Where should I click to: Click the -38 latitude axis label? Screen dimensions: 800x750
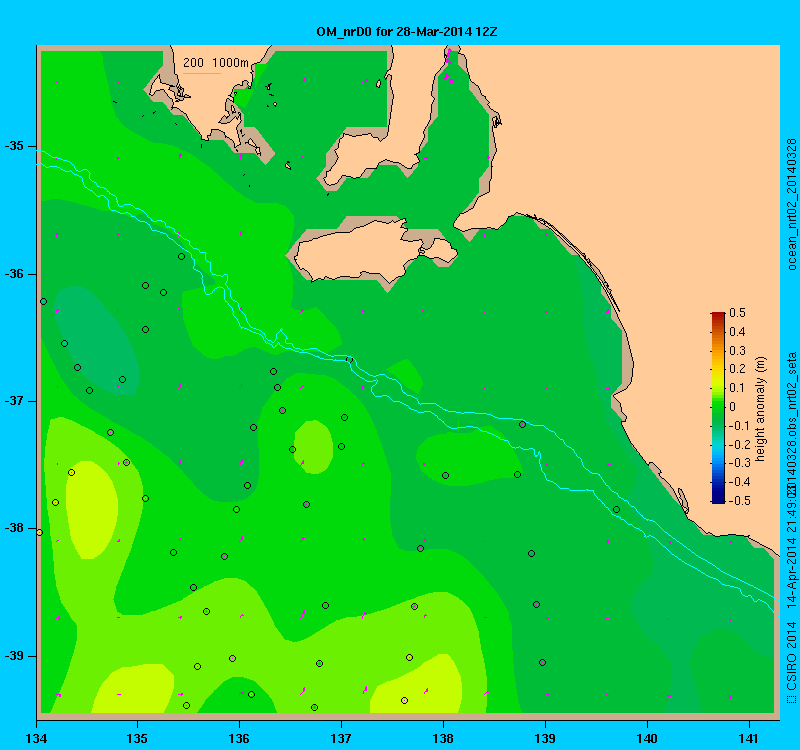14,528
